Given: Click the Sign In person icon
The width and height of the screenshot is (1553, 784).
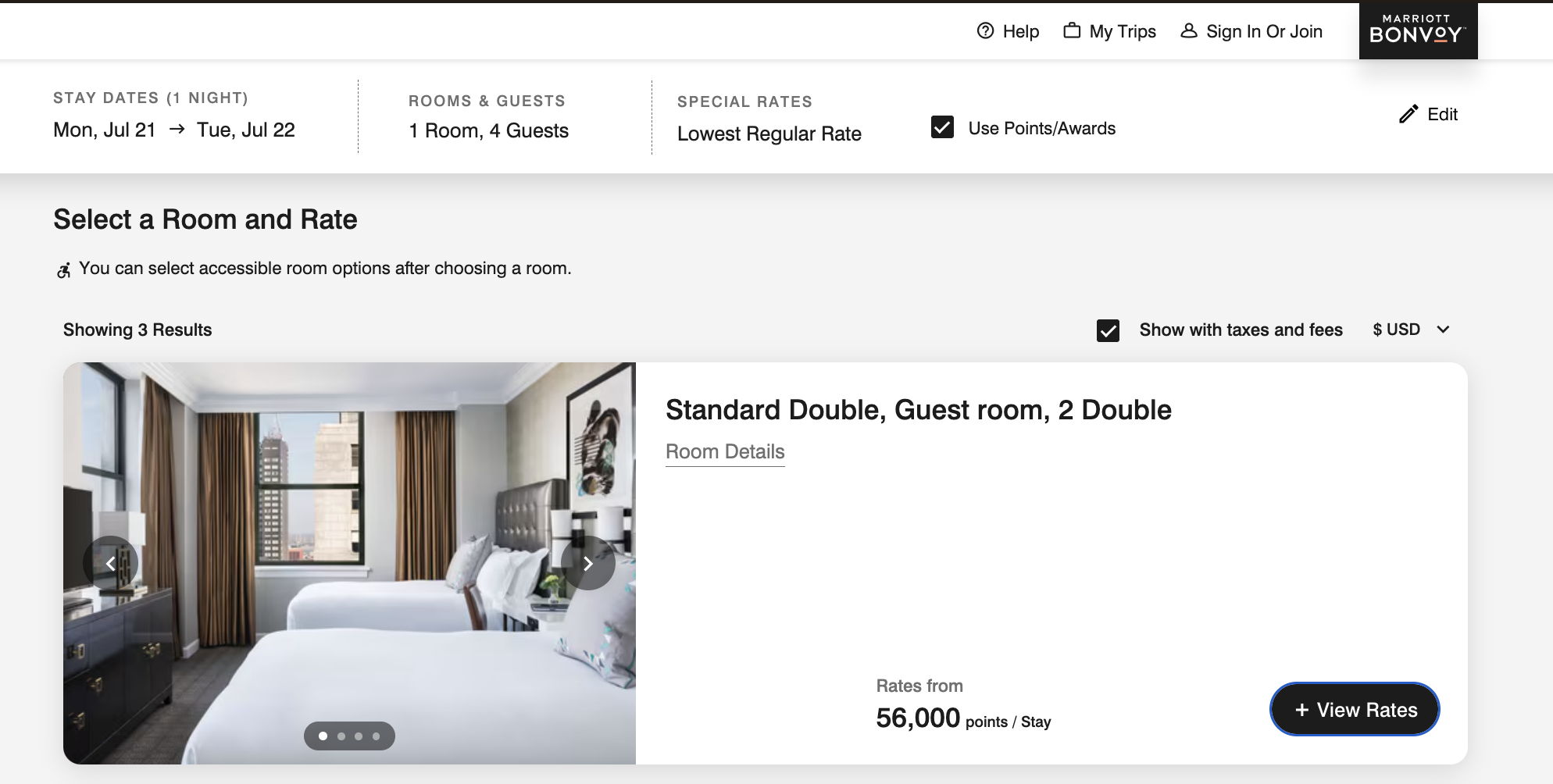Looking at the screenshot, I should [x=1188, y=30].
